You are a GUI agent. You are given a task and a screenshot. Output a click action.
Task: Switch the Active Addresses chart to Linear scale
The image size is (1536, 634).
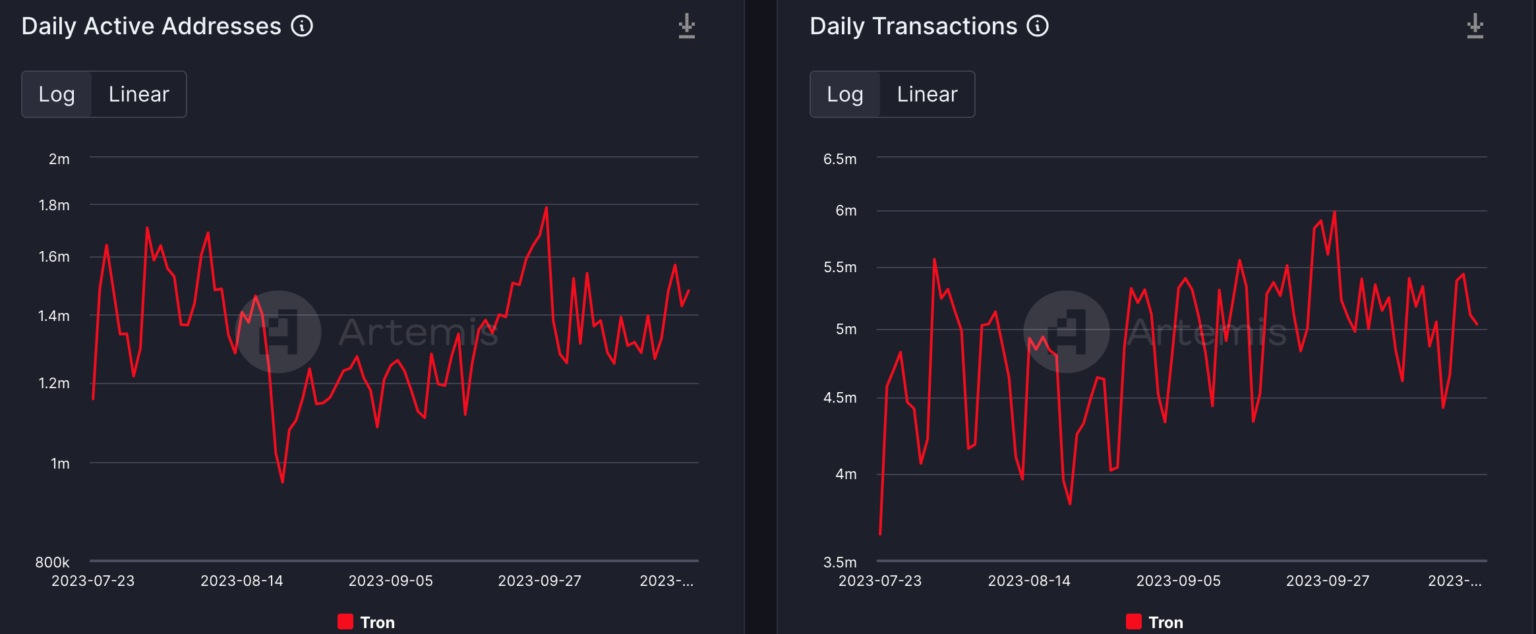point(139,94)
